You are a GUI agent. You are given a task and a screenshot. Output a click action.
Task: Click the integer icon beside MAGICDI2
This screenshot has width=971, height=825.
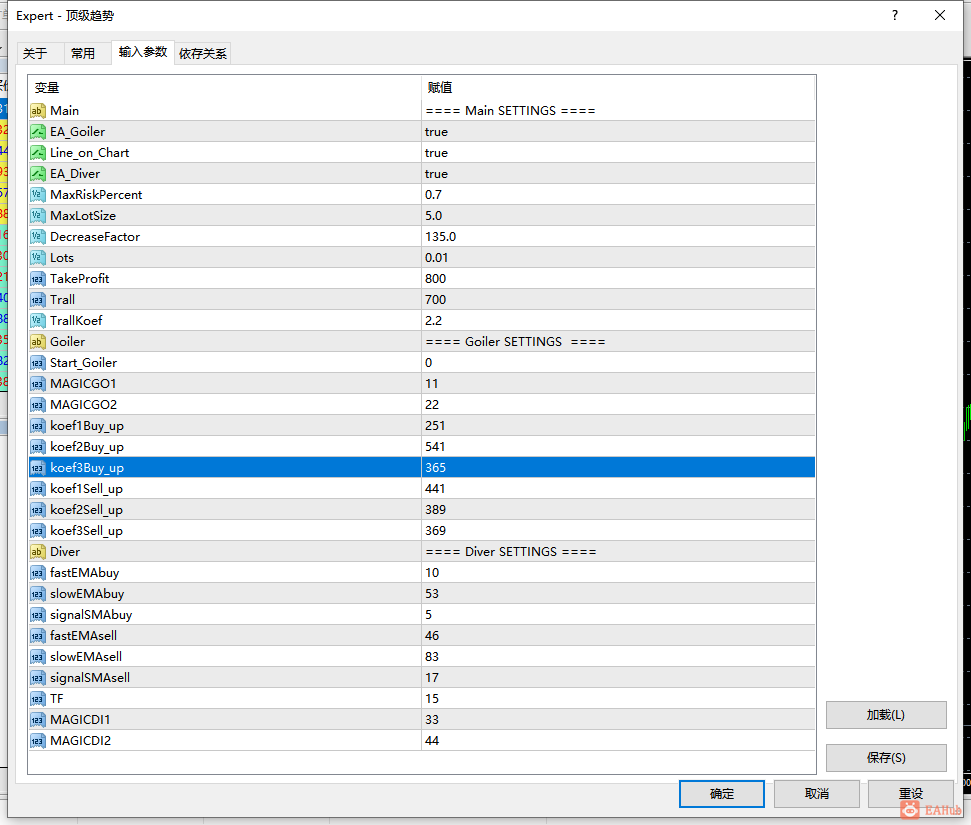click(38, 741)
